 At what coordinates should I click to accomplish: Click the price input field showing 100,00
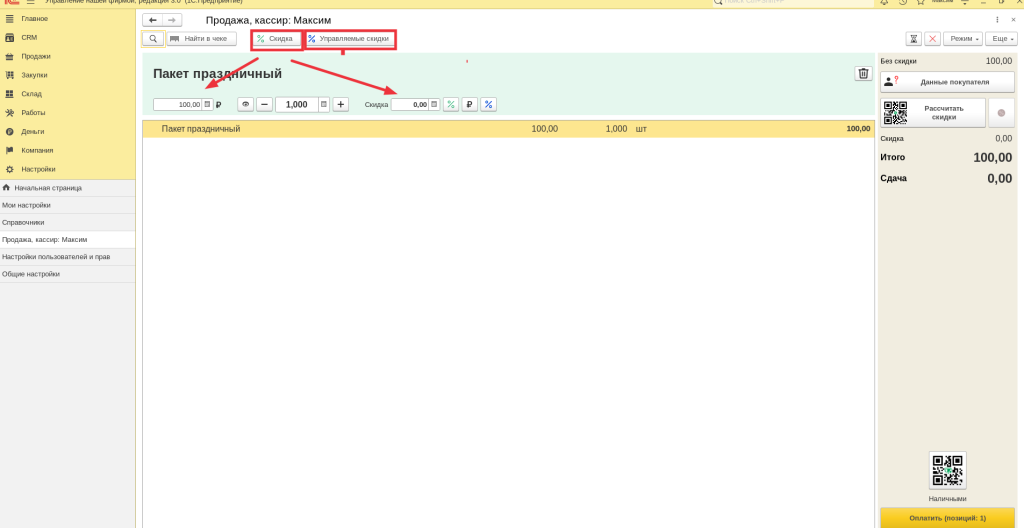tap(178, 105)
